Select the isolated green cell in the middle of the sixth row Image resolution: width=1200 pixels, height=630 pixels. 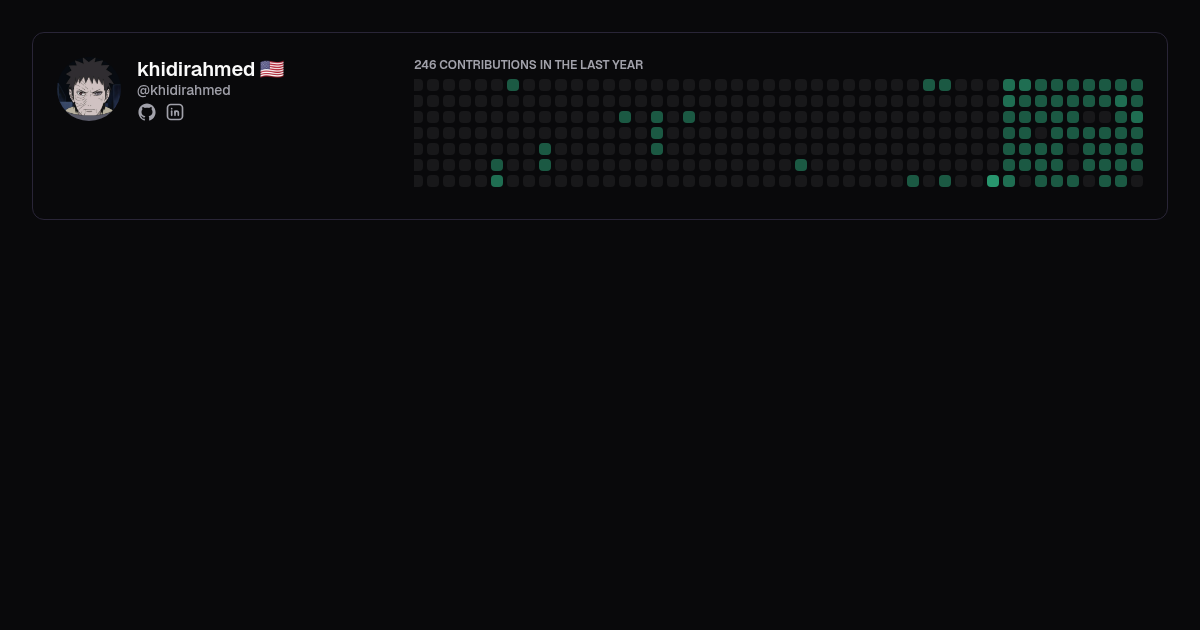[801, 165]
